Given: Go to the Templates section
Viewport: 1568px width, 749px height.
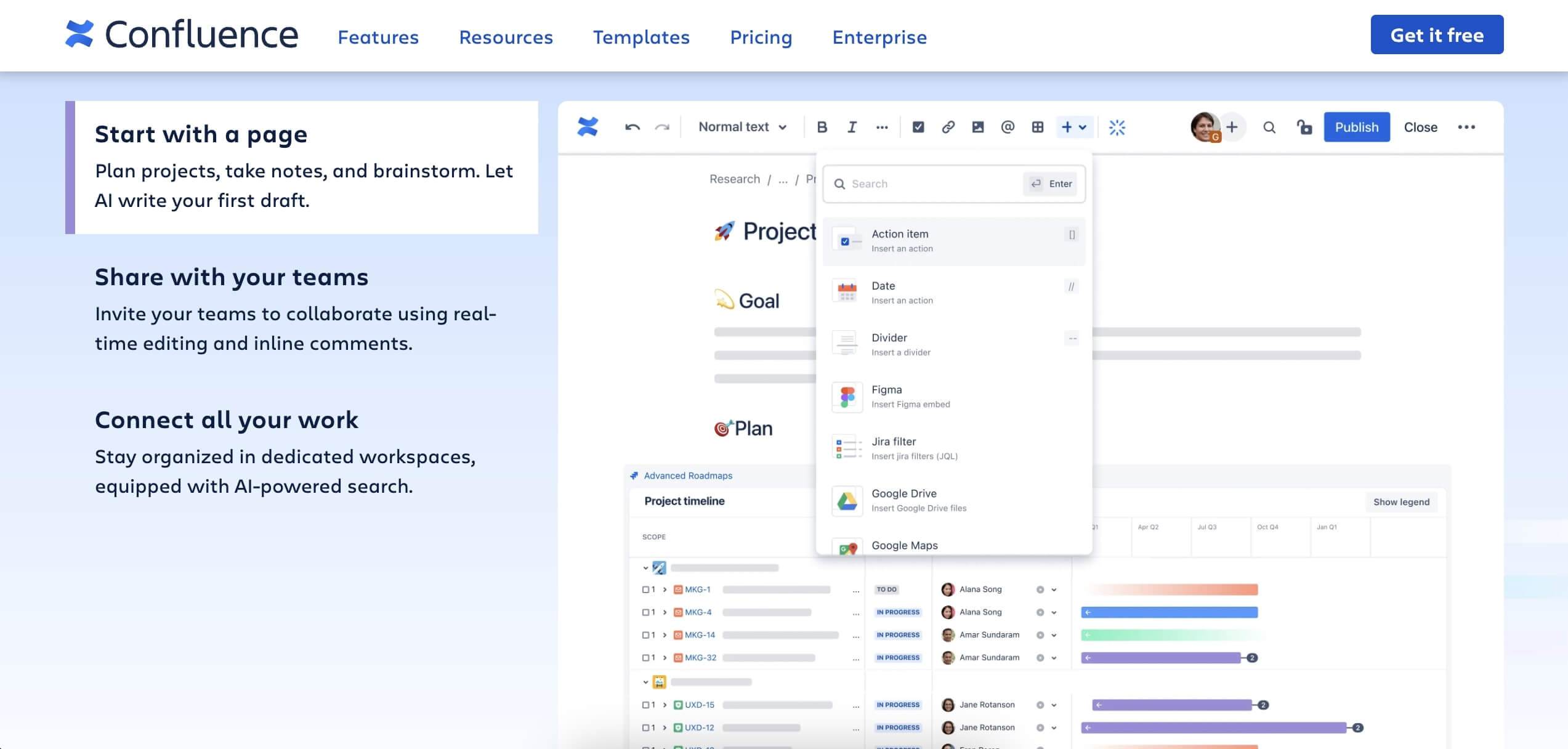Looking at the screenshot, I should pyautogui.click(x=641, y=37).
